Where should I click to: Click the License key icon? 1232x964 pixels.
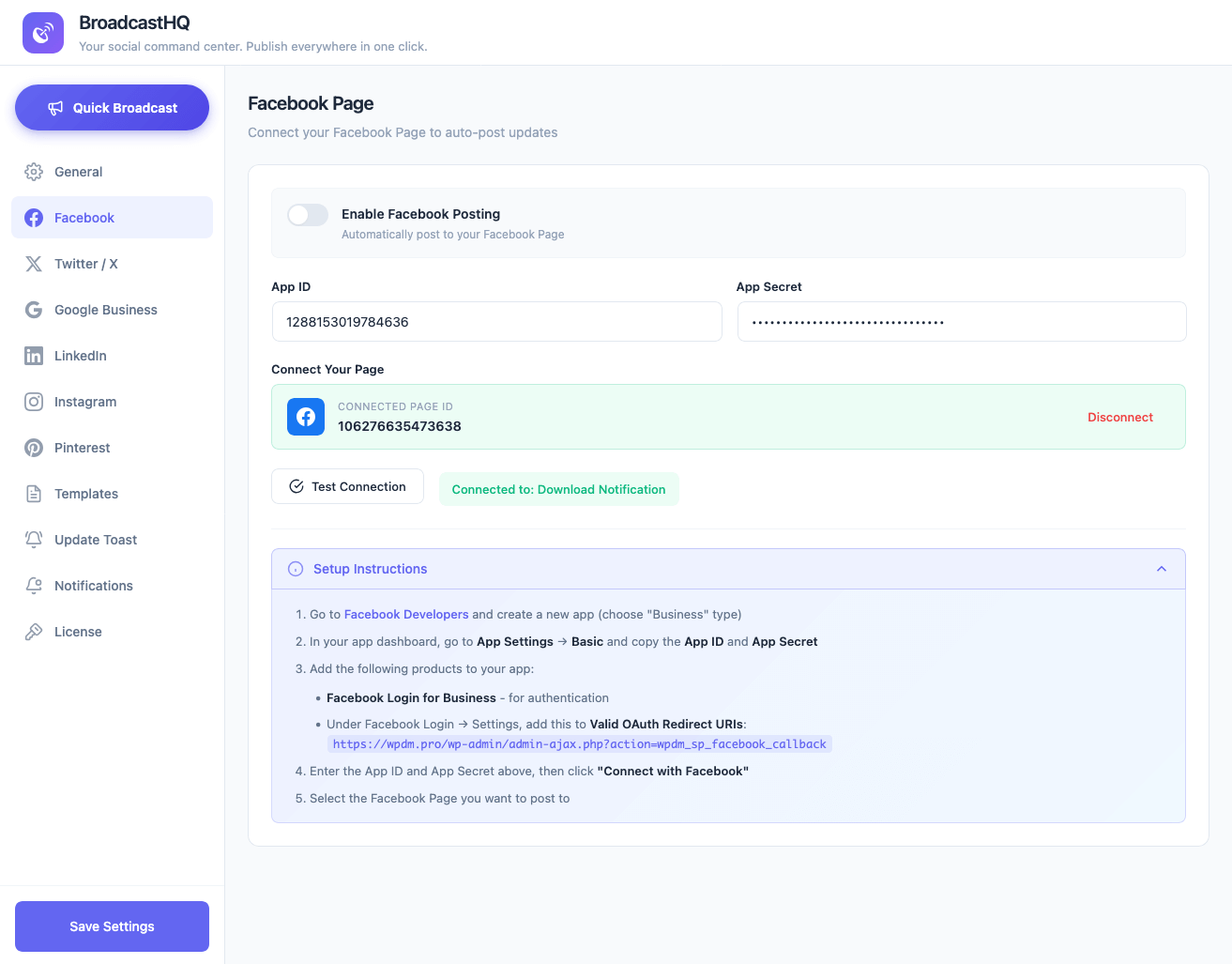pos(34,632)
